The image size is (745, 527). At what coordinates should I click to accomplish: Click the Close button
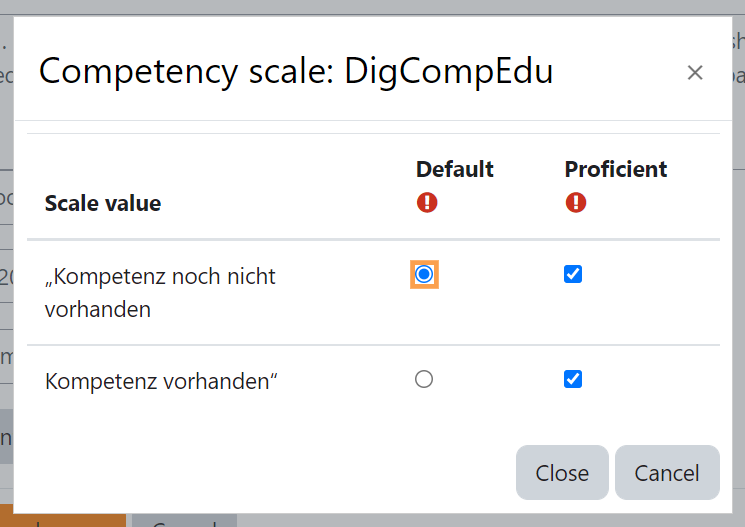click(562, 472)
